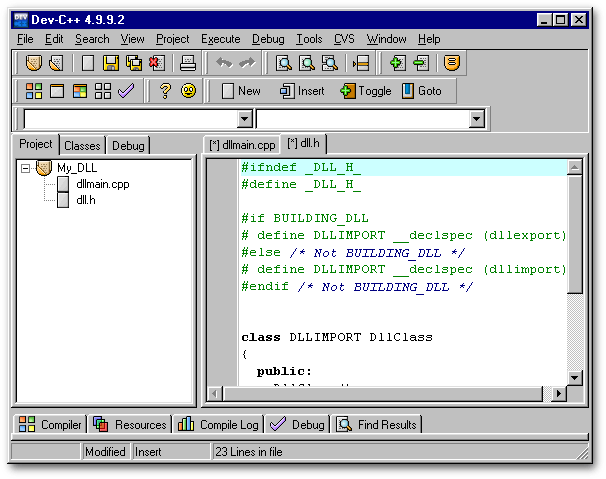
Task: Switch to the Classes panel tab
Action: coord(82,146)
